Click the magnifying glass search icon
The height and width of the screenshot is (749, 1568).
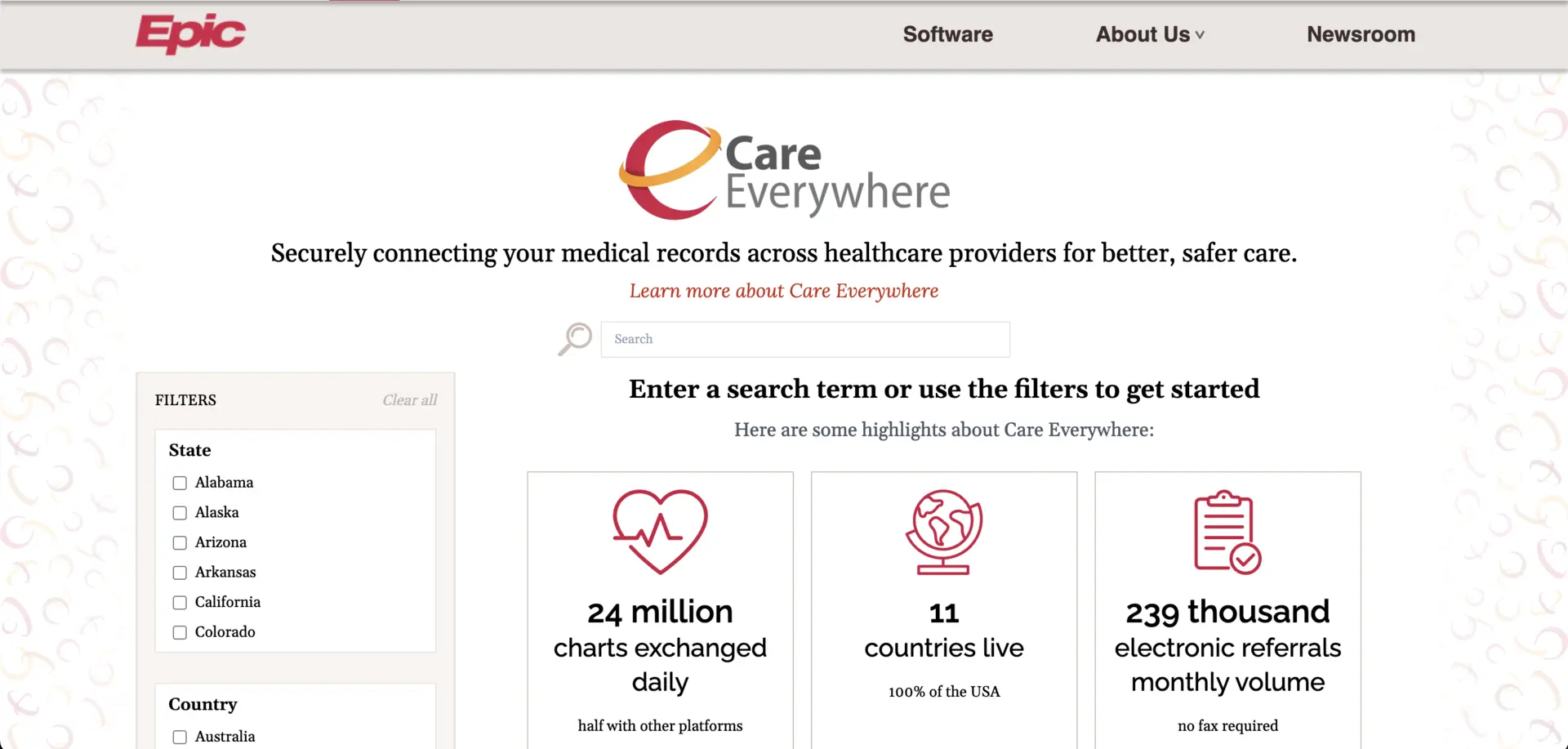[x=574, y=338]
